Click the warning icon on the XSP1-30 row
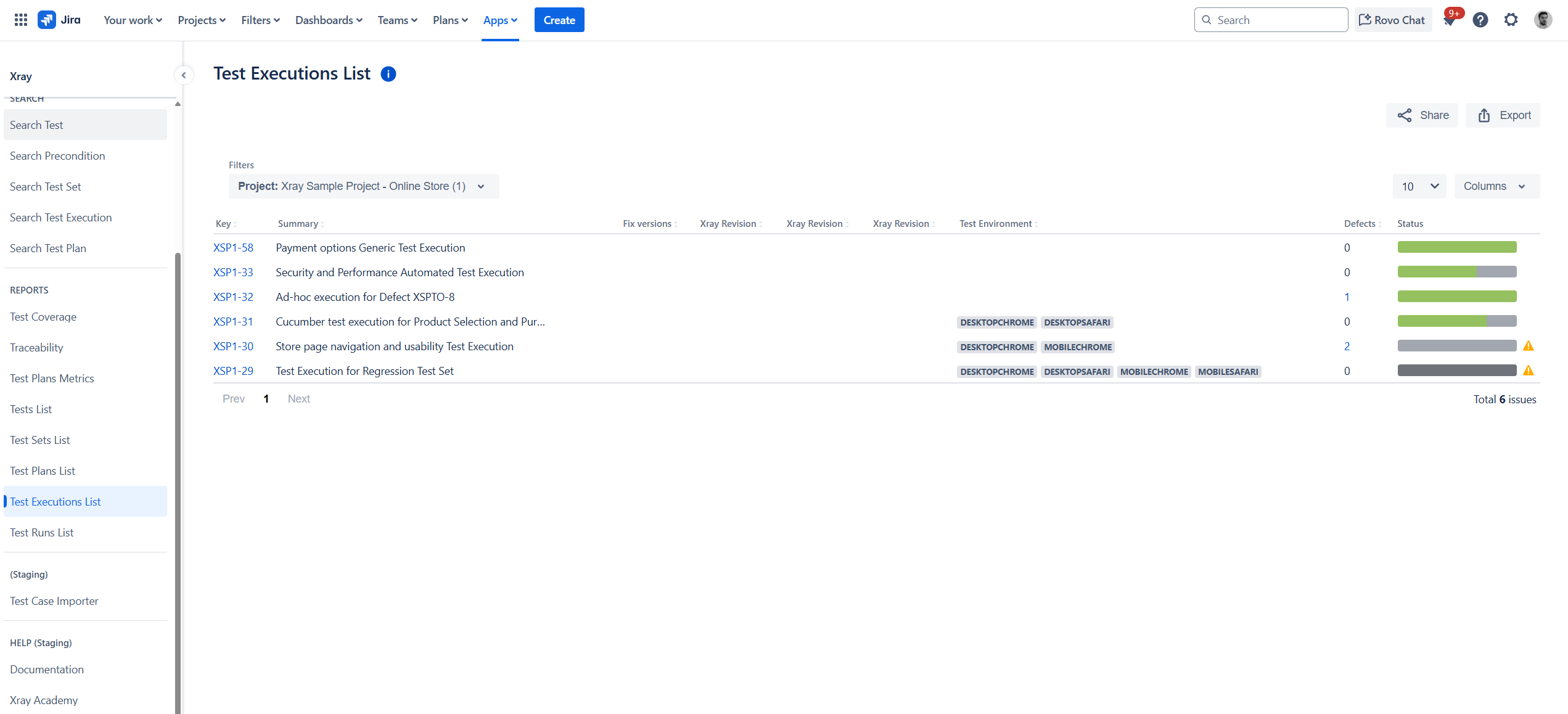 click(1528, 346)
